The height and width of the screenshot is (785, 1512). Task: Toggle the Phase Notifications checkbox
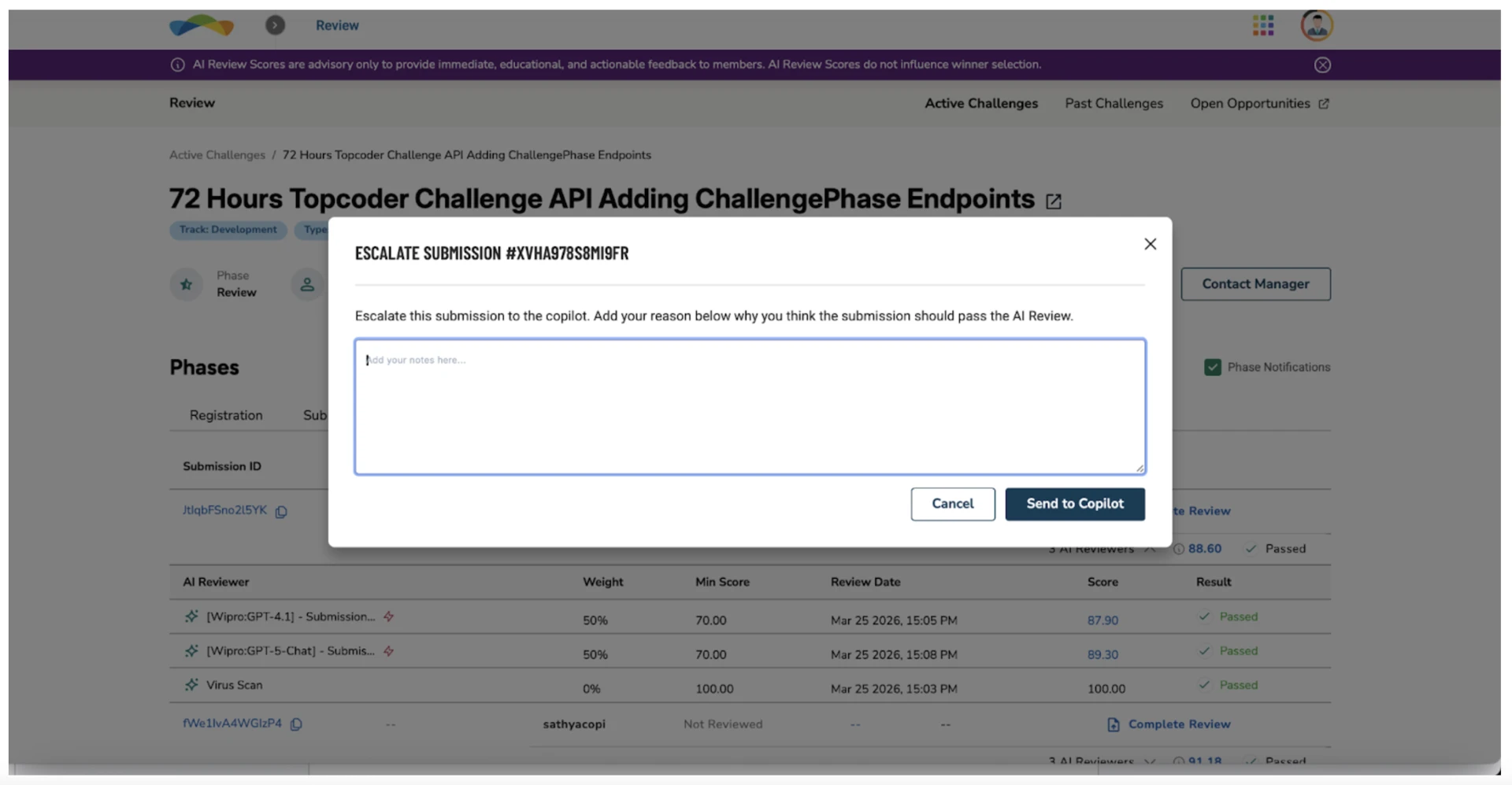pyautogui.click(x=1212, y=368)
